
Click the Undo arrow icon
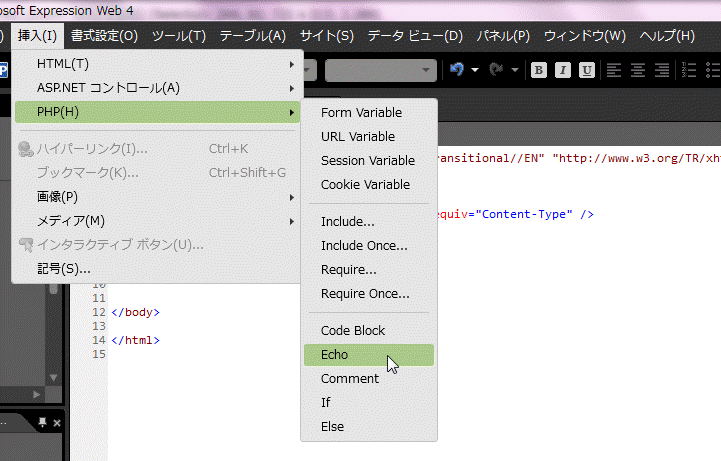pos(457,70)
